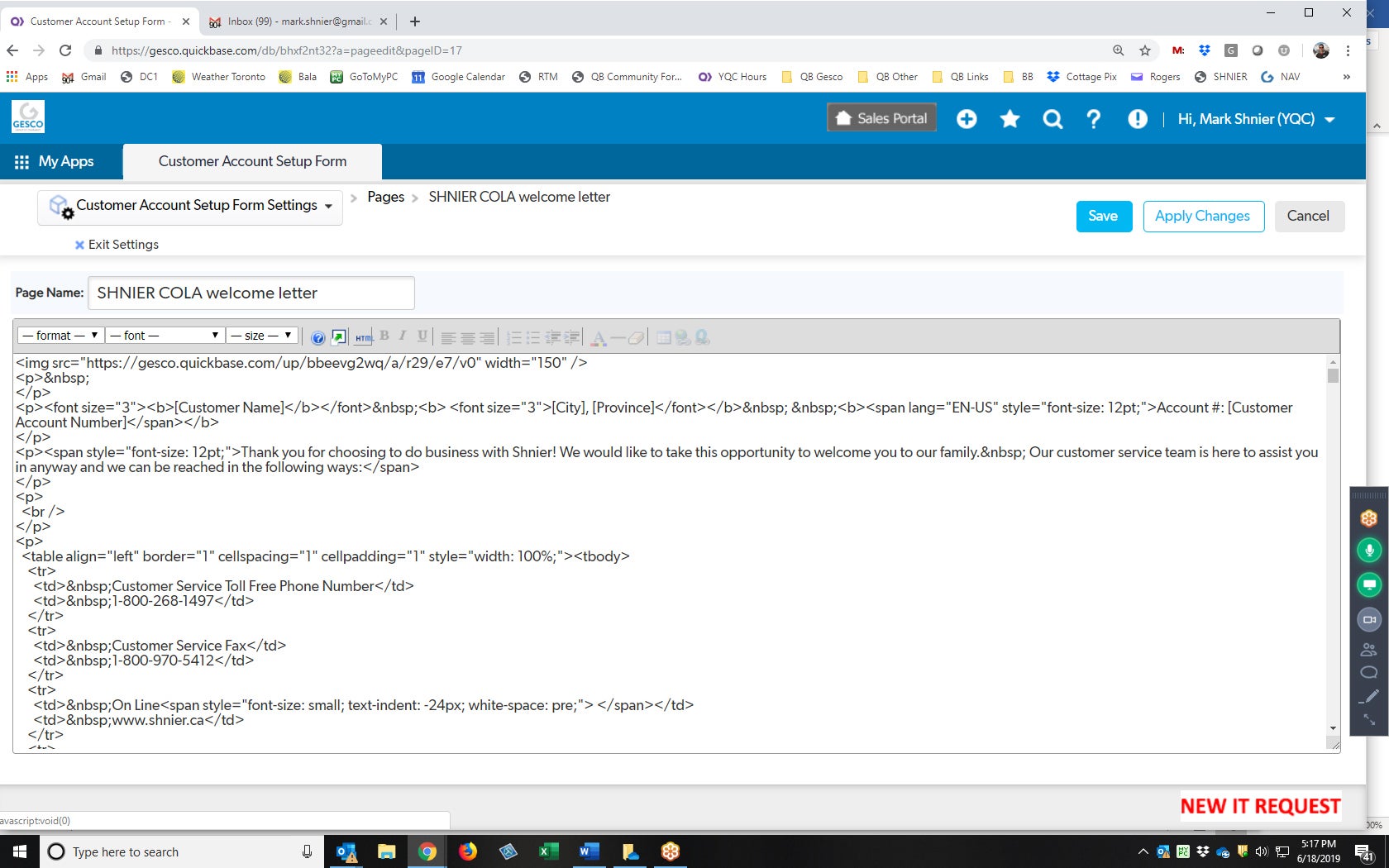This screenshot has height=868, width=1389.
Task: Click the insert table icon
Action: point(663,337)
